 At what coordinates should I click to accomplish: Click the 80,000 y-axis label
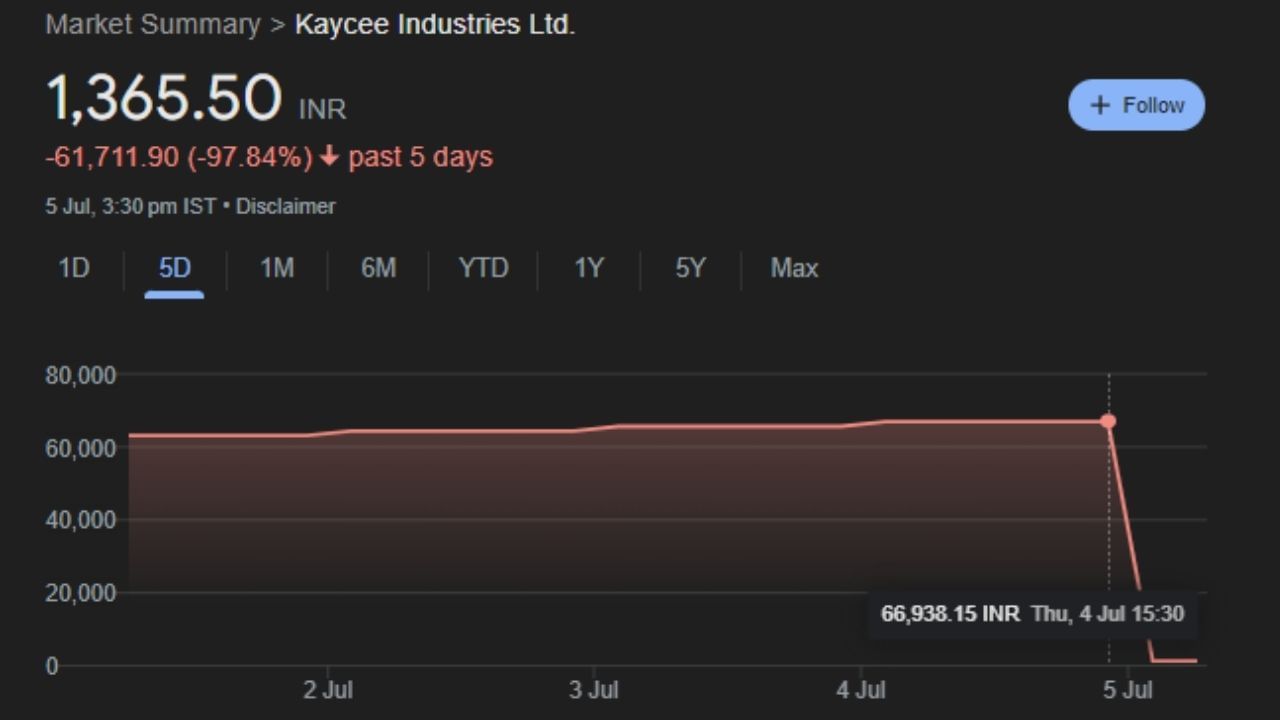coord(81,375)
